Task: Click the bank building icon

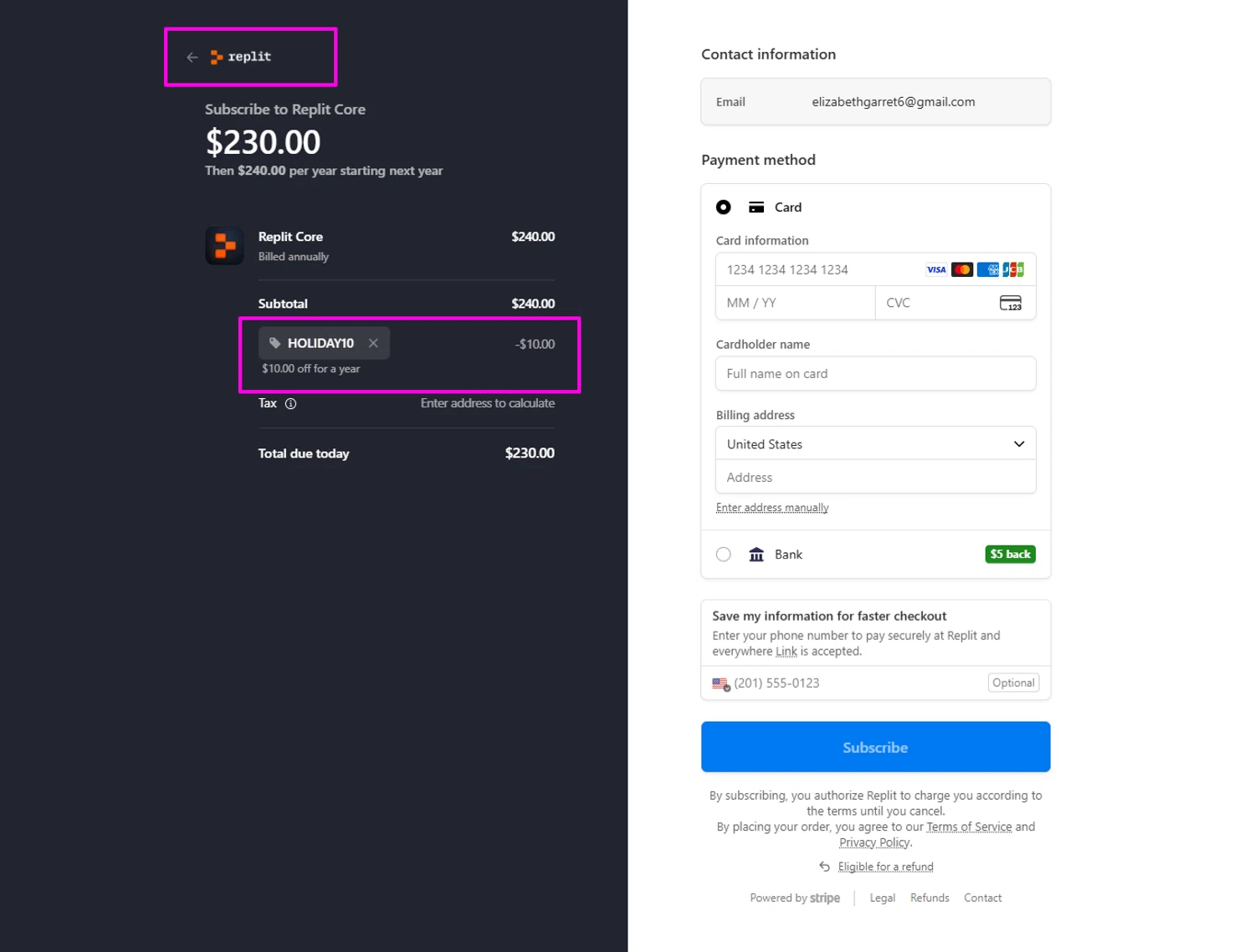Action: (x=756, y=555)
